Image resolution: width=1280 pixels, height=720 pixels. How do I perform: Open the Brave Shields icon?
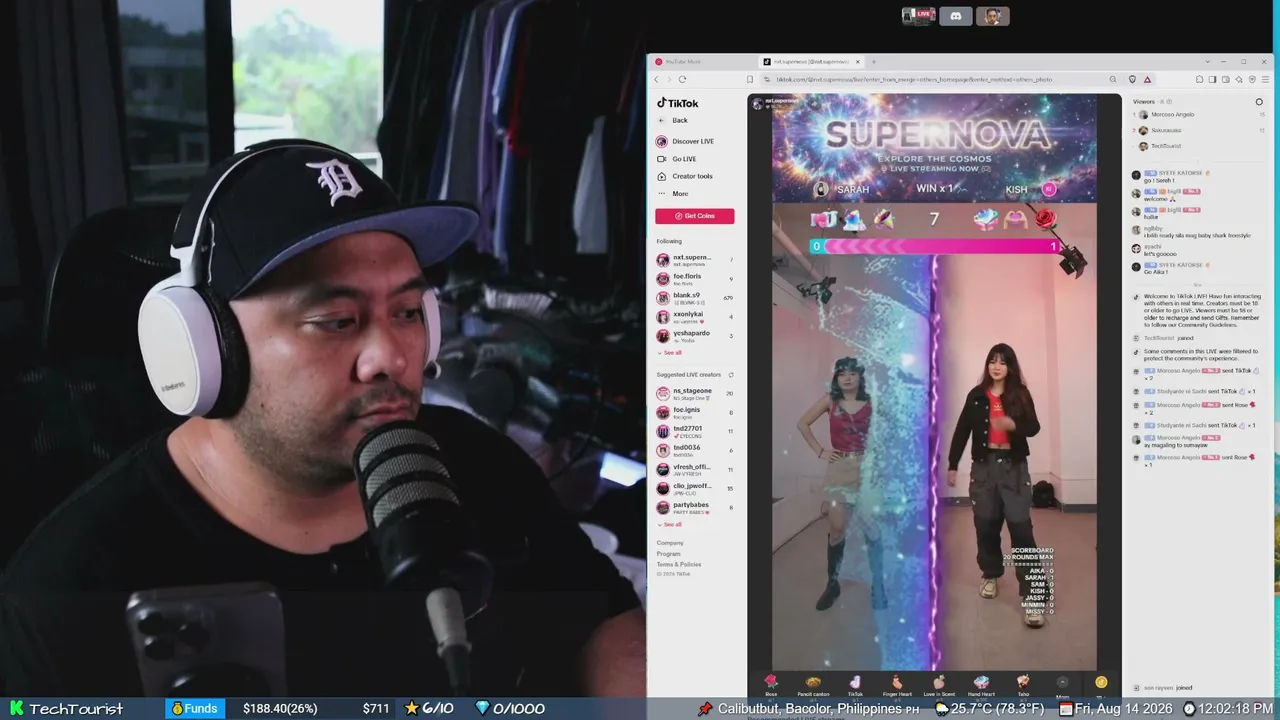[x=1133, y=79]
